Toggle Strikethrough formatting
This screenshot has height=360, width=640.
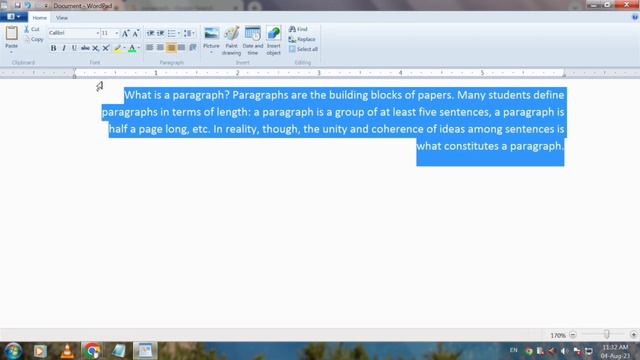coord(85,48)
